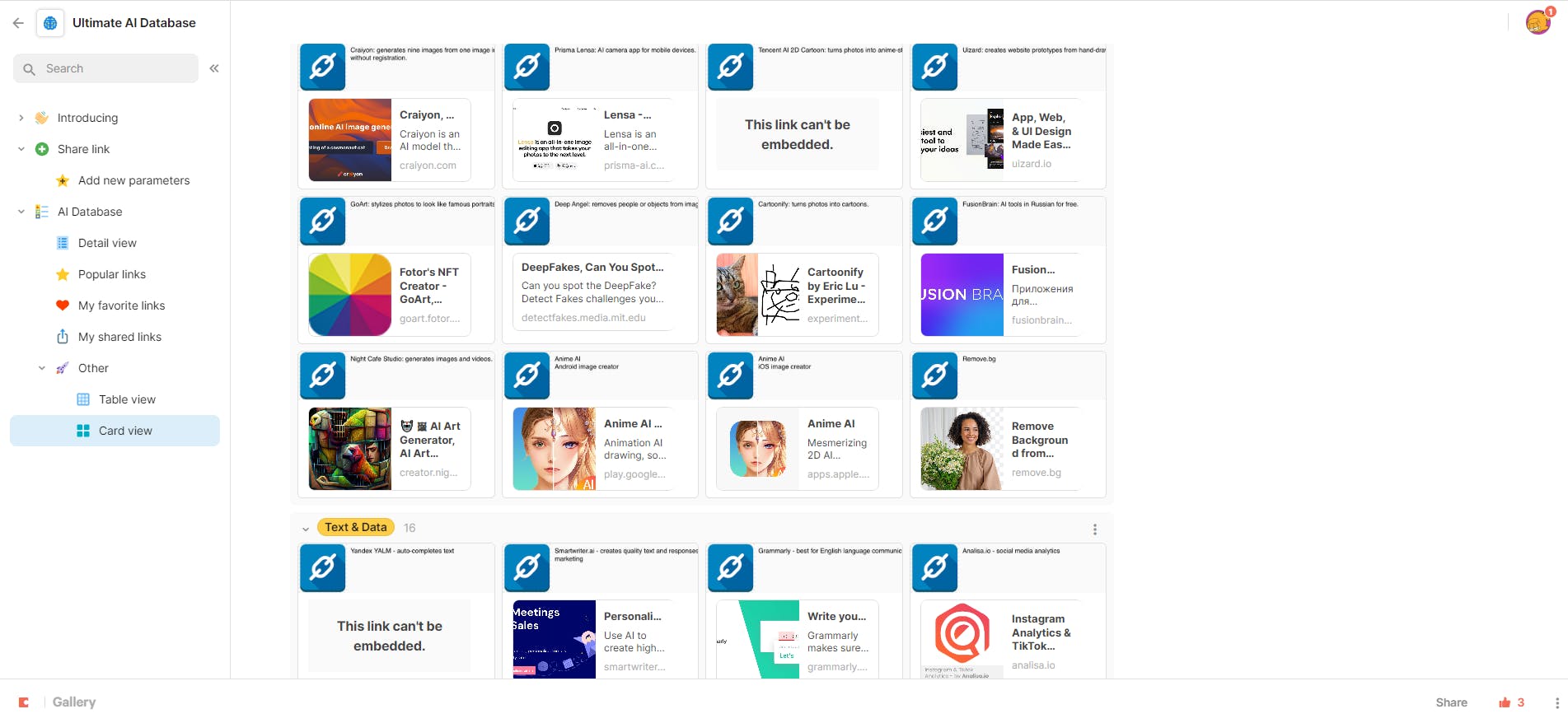Collapse the AI Database section
Image resolution: width=1568 pixels, height=723 pixels.
tap(21, 212)
